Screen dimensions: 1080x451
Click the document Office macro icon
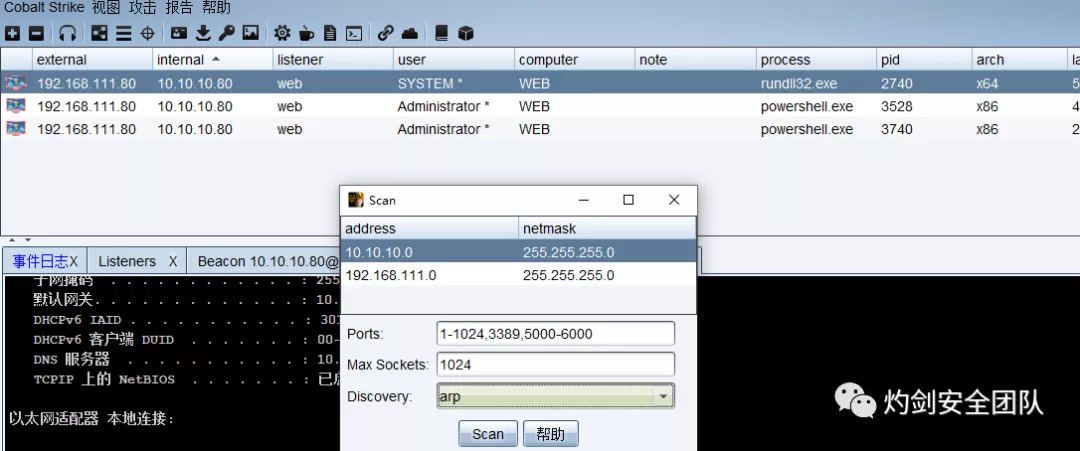coord(331,32)
